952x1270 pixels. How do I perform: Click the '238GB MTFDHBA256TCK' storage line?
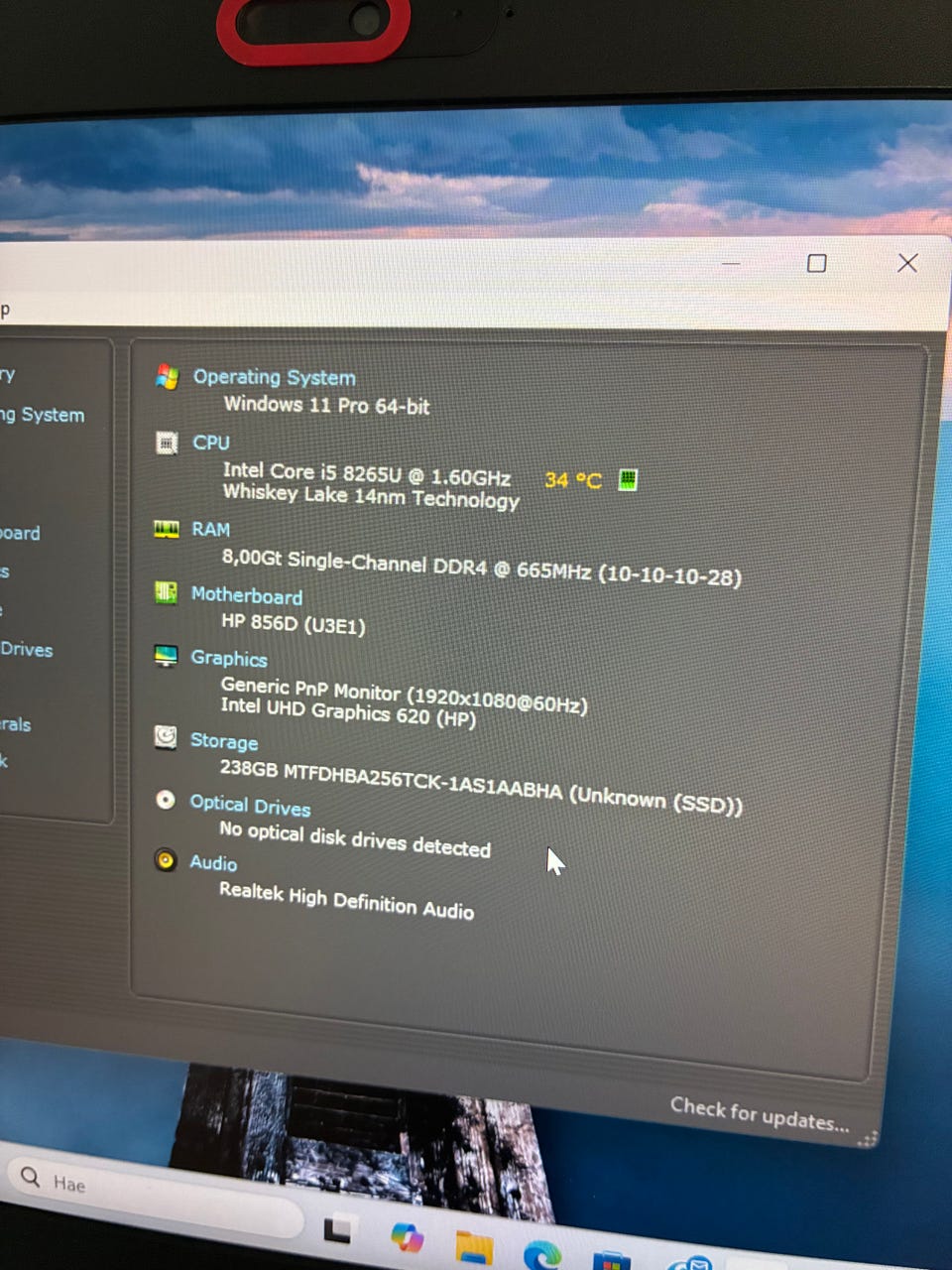pos(480,786)
